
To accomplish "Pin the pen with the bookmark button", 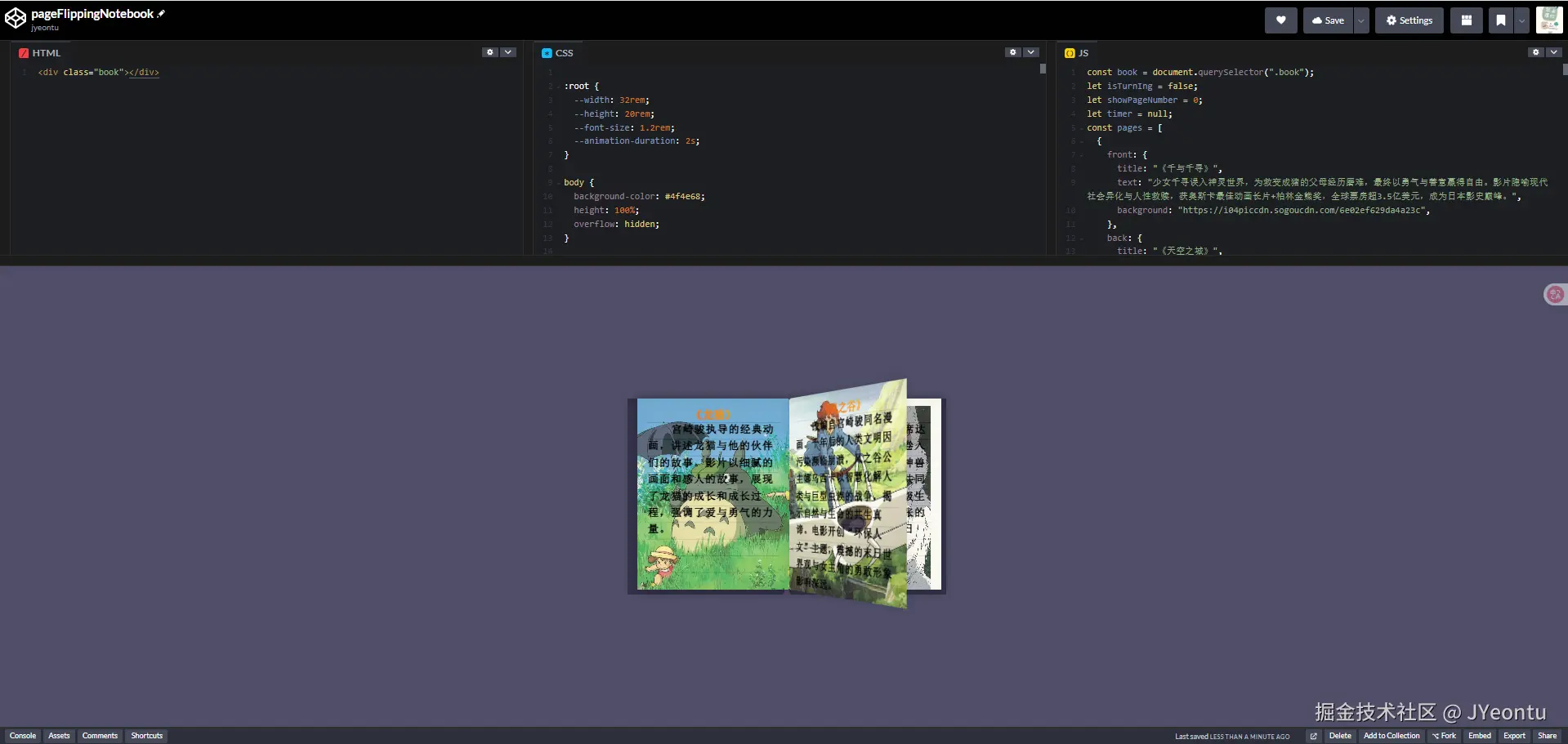I will [1500, 20].
